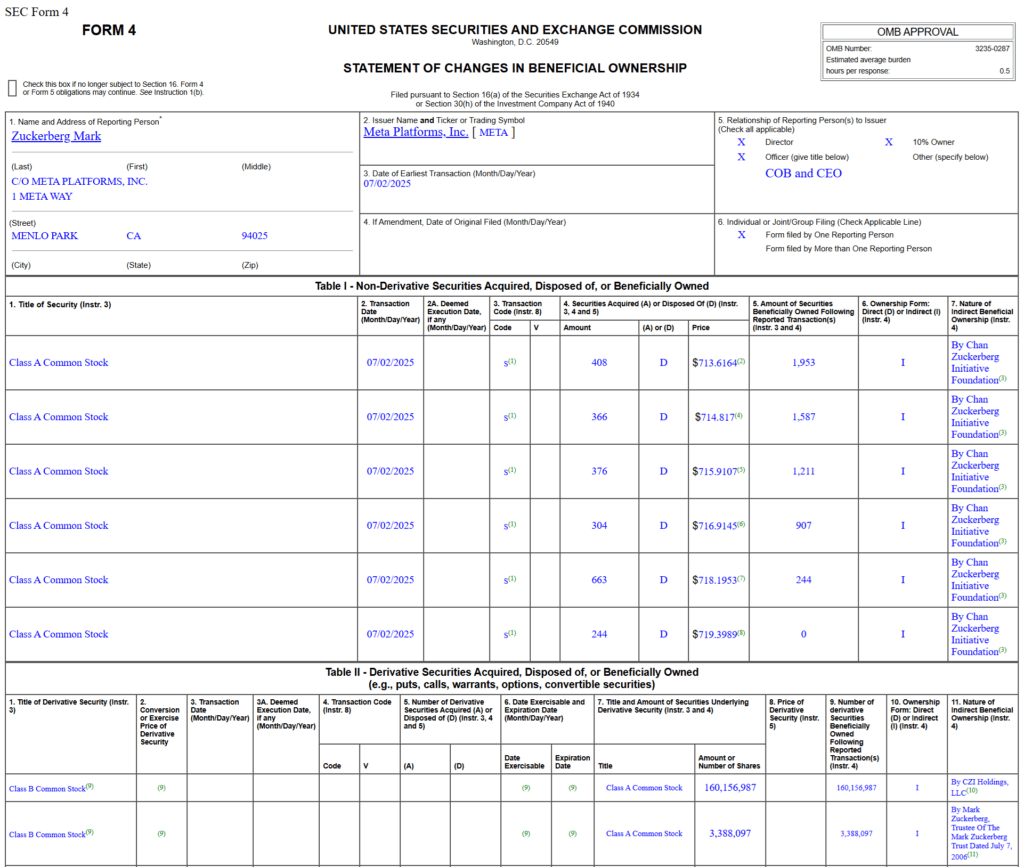This screenshot has width=1024, height=867.
Task: Click footnote 5 beside price $715.9107
Action: [741, 469]
